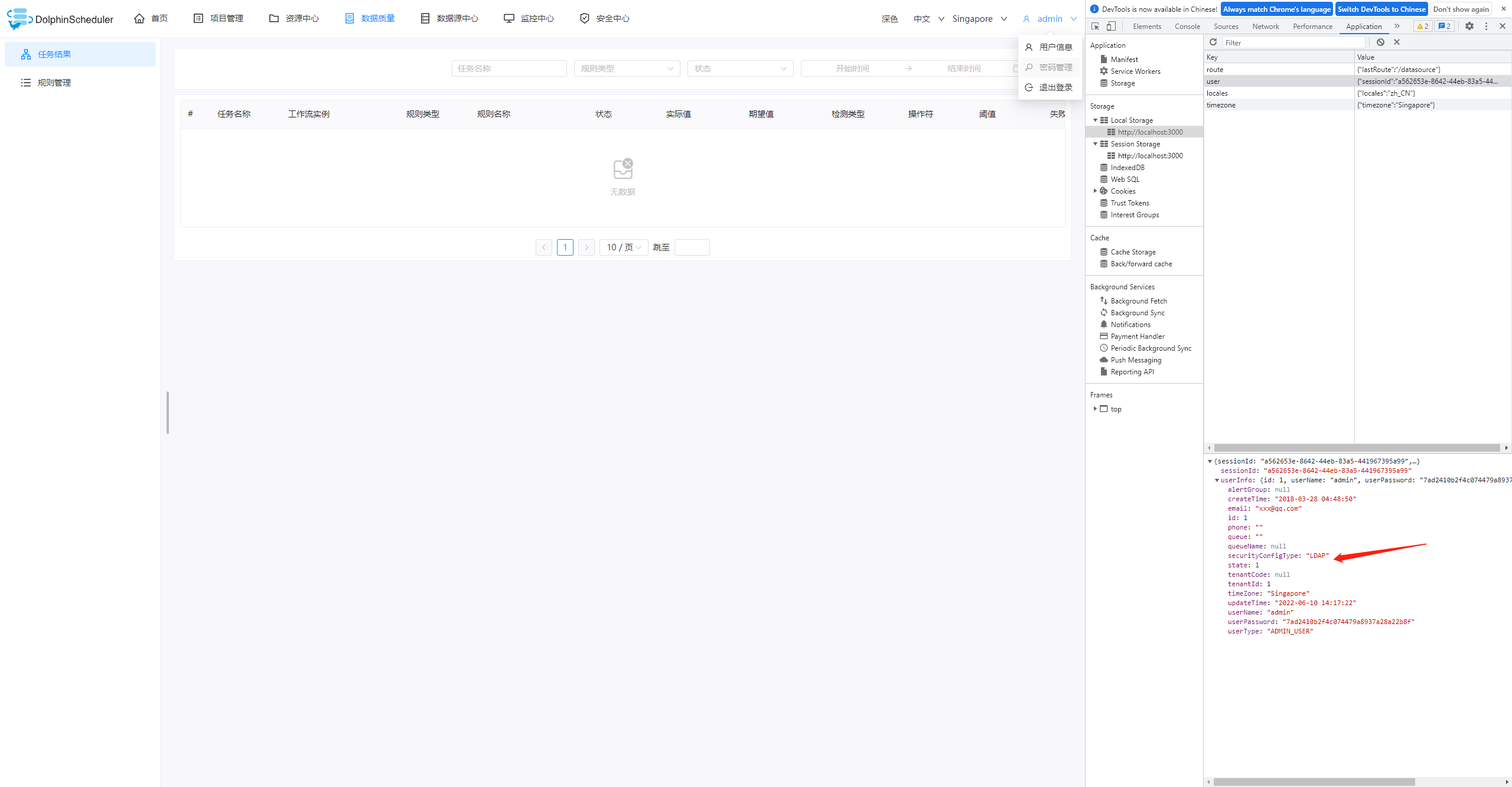
Task: Click Switch DevTools to Chinese
Action: click(1381, 9)
